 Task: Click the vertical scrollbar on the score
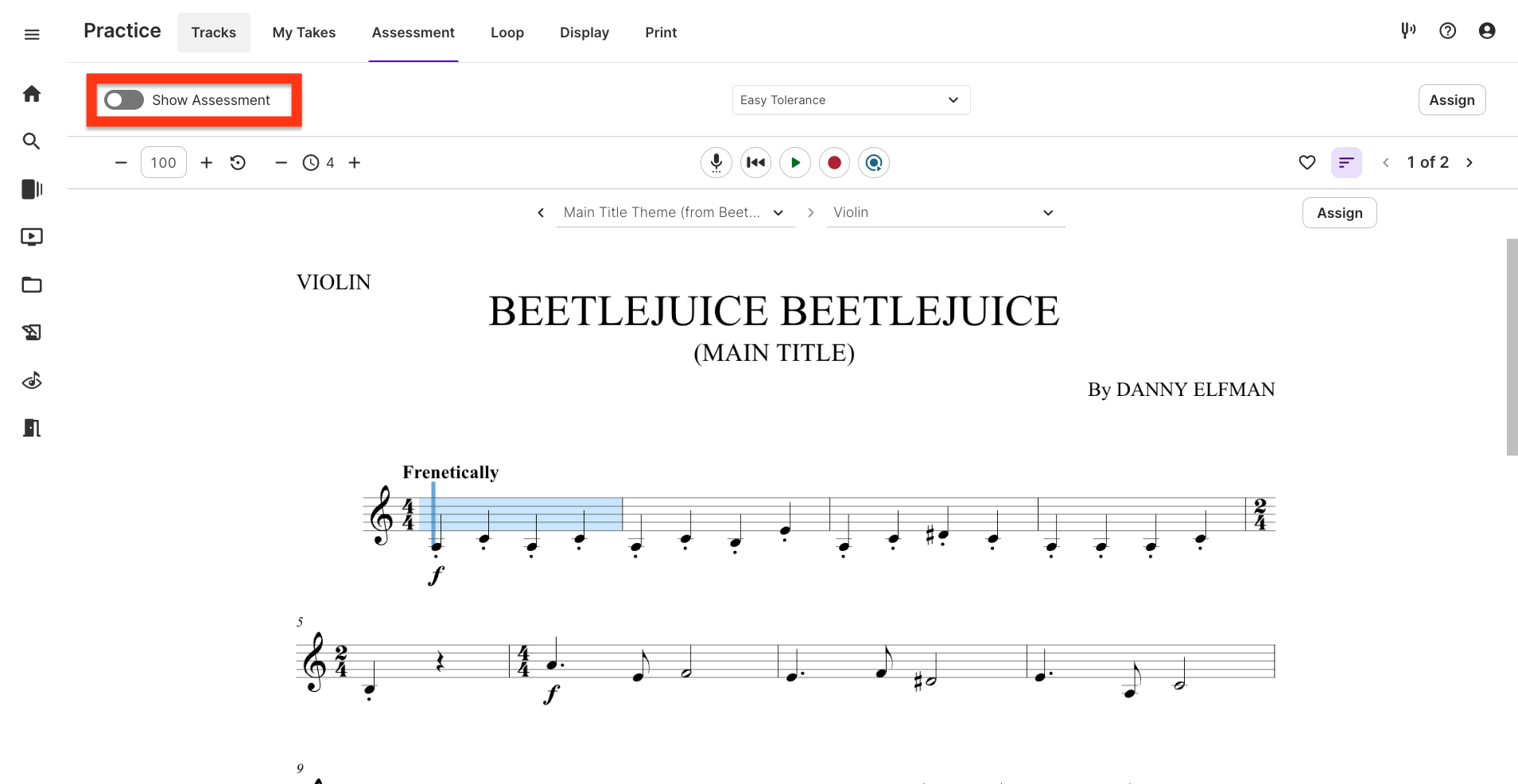[x=1512, y=347]
